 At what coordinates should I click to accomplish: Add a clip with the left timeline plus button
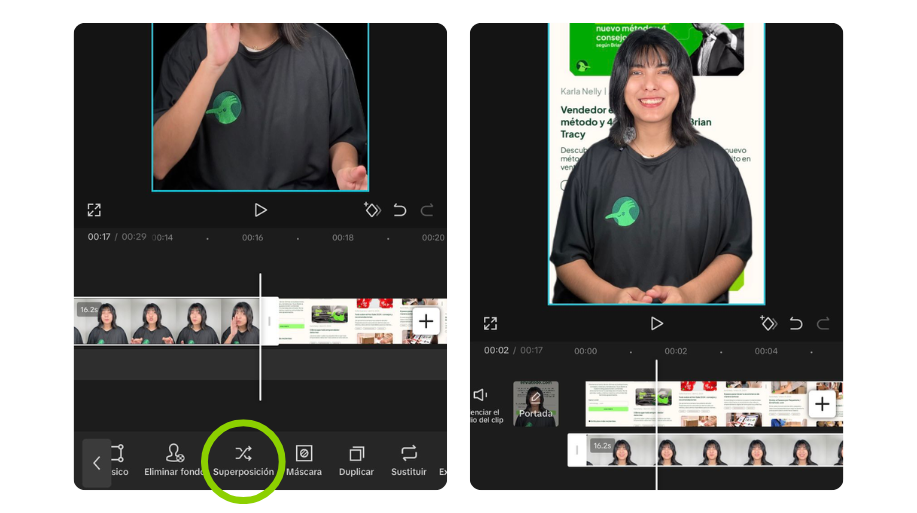point(426,321)
